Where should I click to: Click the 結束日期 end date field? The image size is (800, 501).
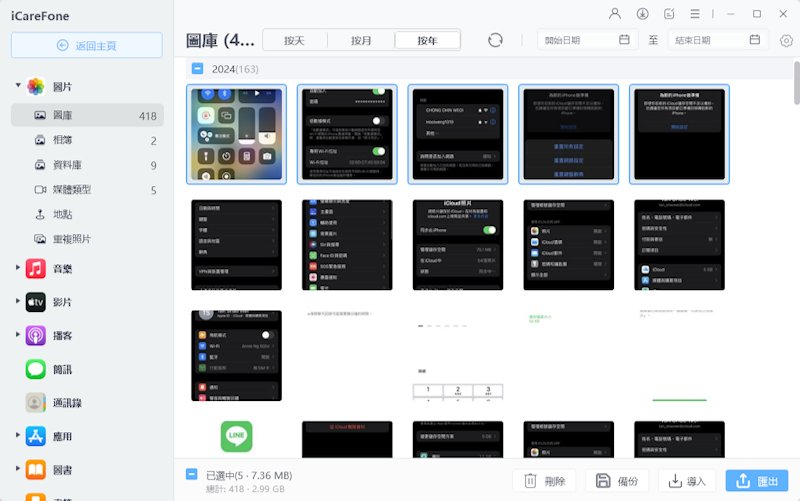point(718,40)
